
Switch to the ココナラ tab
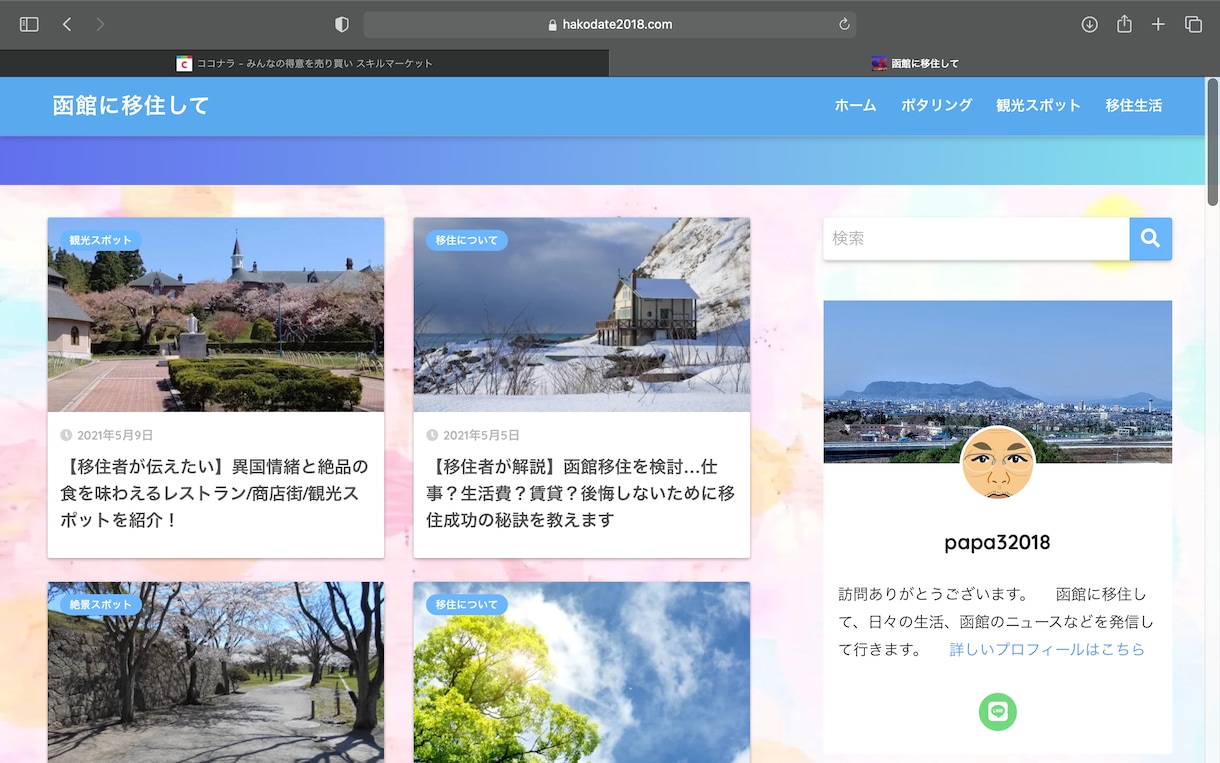[304, 63]
